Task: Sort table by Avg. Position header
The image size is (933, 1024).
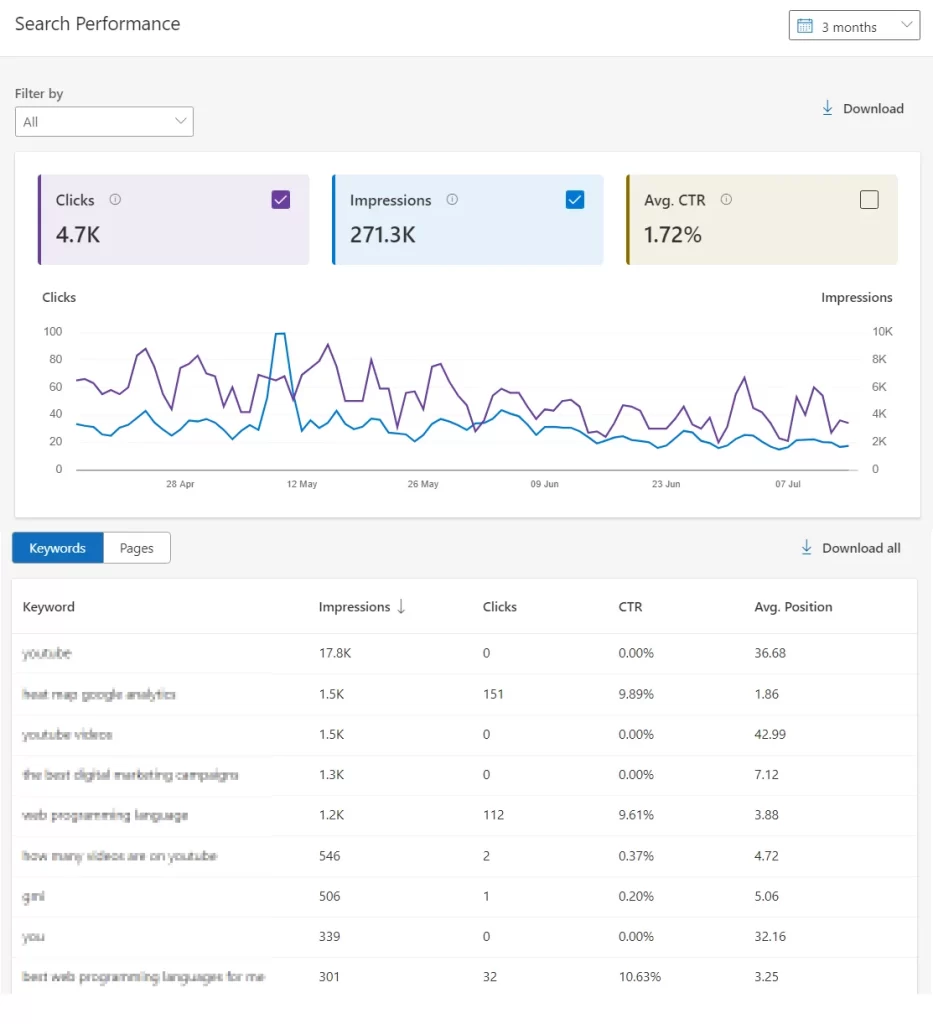Action: (793, 607)
